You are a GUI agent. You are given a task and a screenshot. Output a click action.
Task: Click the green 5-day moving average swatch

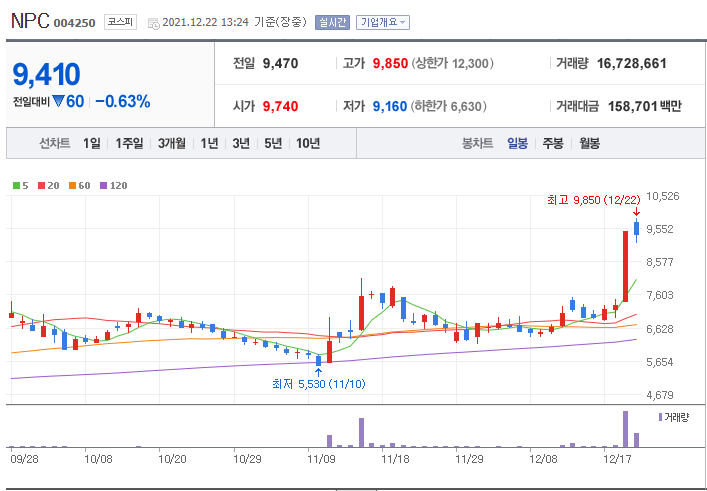coord(16,185)
